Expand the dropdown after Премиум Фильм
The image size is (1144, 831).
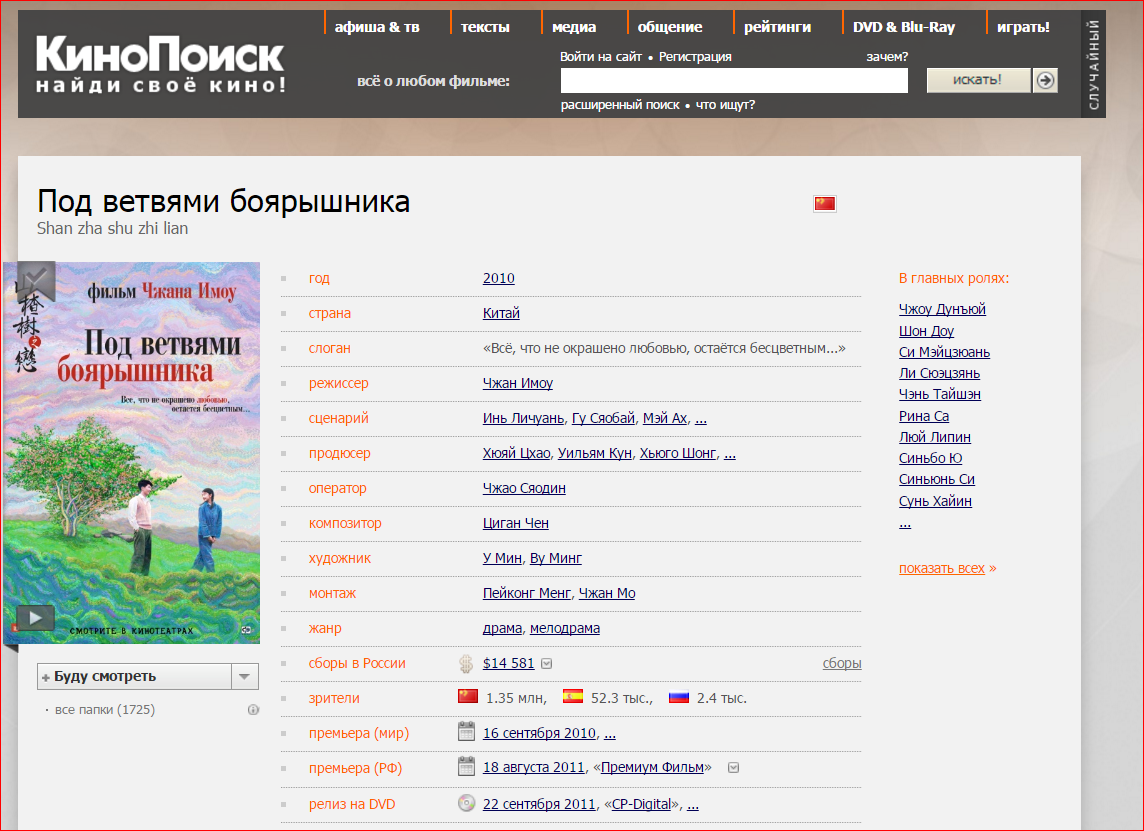tap(733, 768)
